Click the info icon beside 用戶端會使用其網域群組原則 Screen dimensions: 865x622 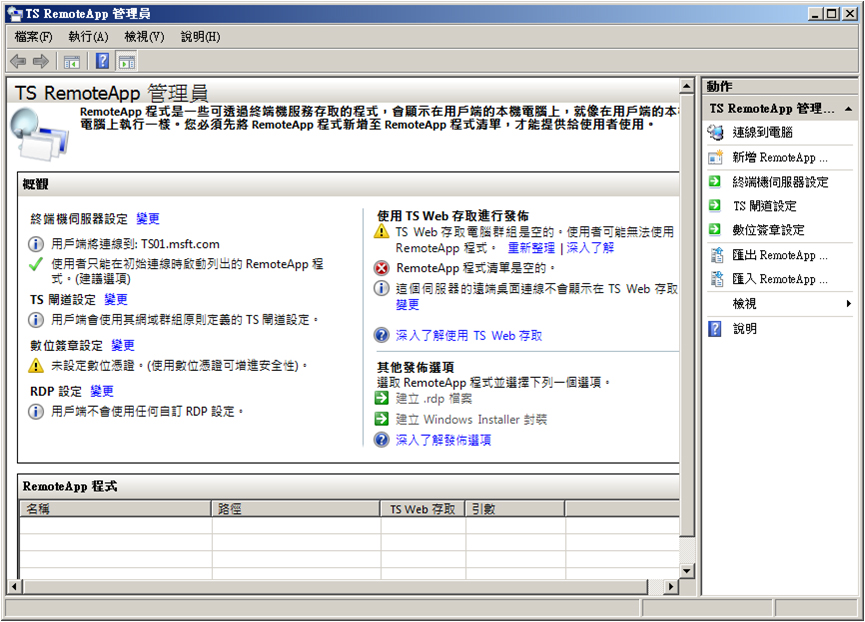click(36, 320)
